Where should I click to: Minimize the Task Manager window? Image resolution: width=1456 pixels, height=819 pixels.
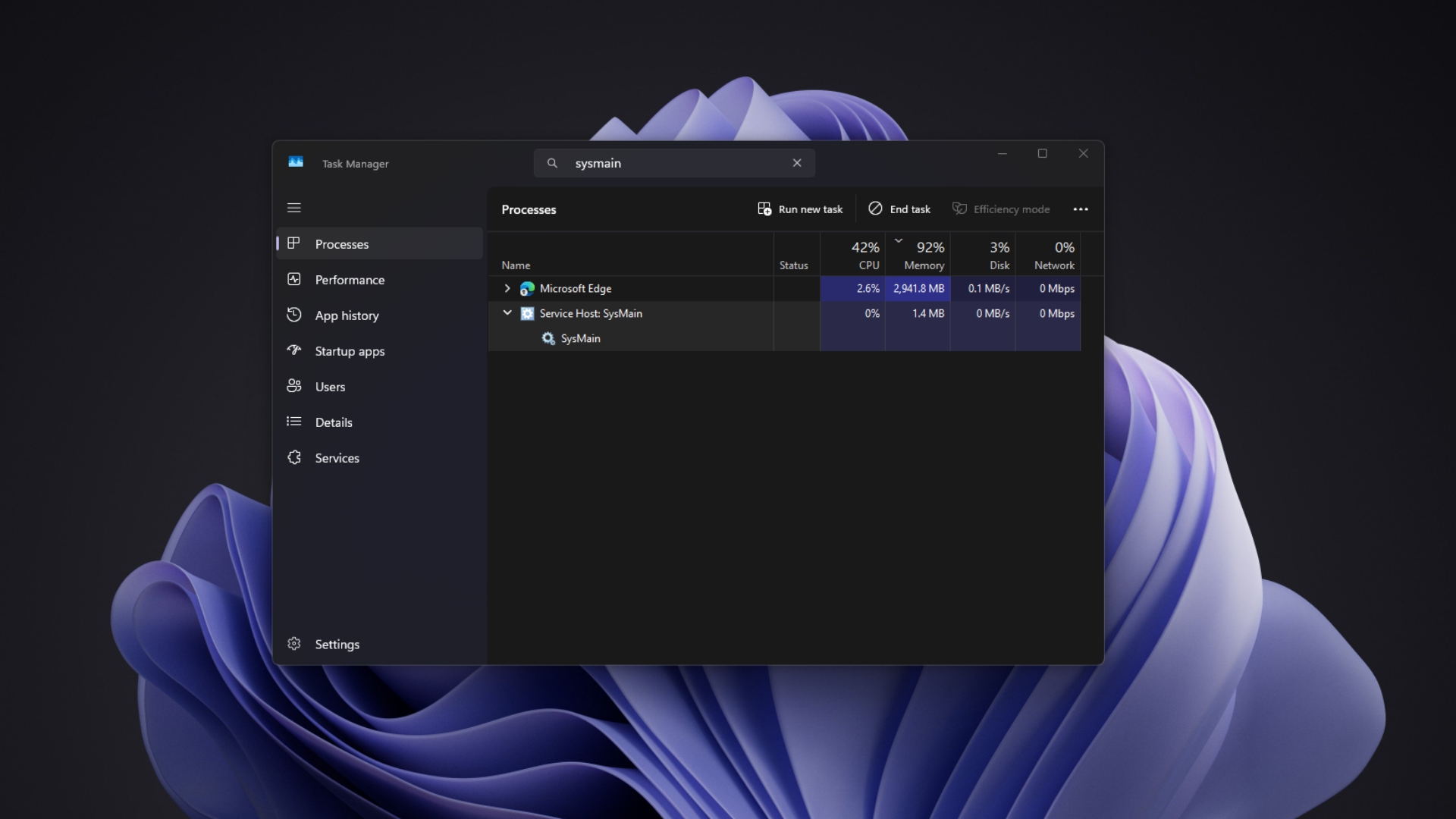pyautogui.click(x=1002, y=154)
